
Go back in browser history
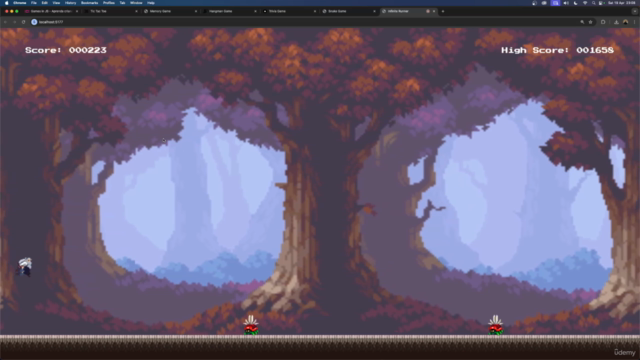click(5, 22)
